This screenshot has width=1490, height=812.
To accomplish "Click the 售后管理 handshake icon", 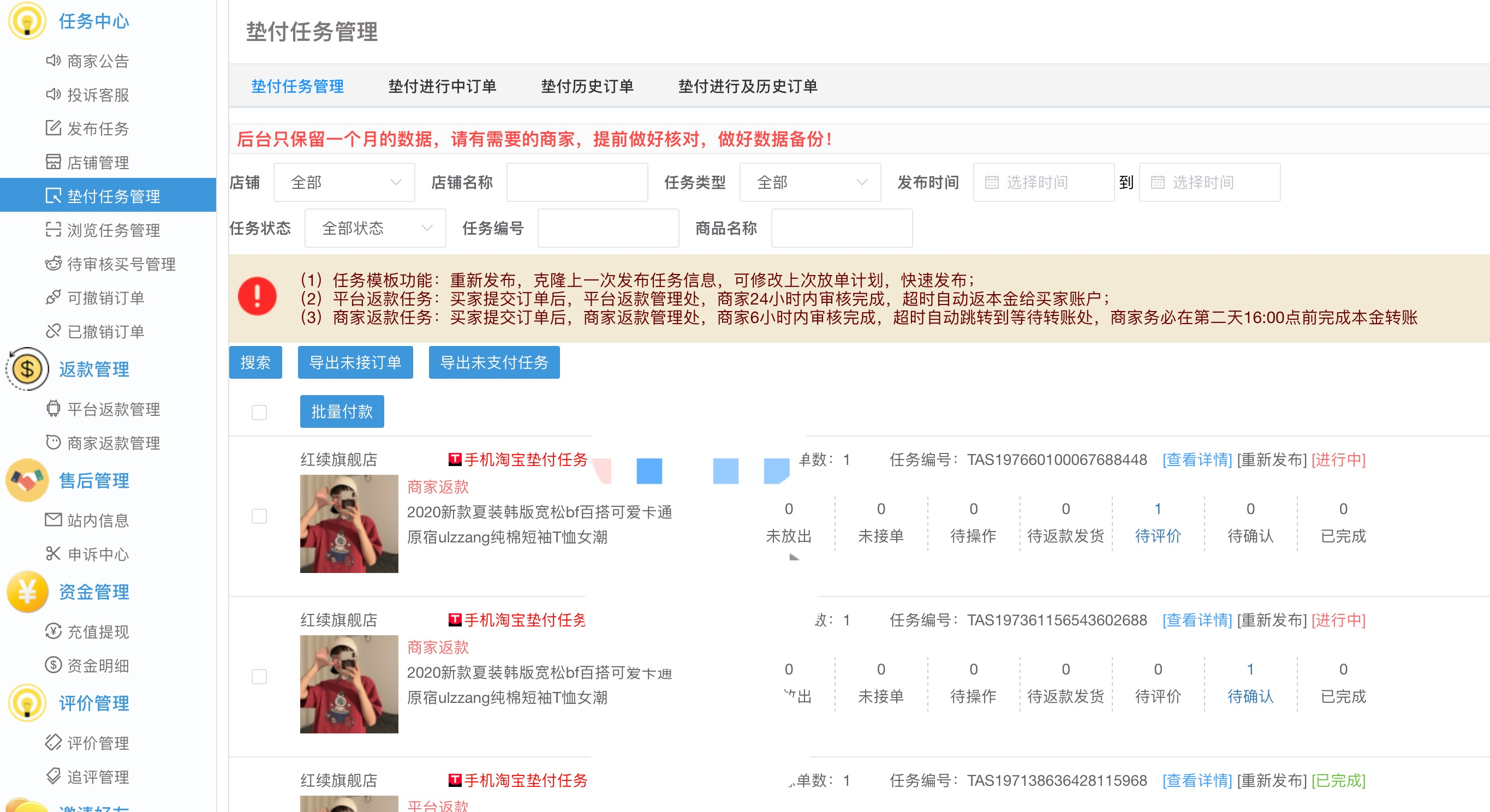I will pos(27,480).
